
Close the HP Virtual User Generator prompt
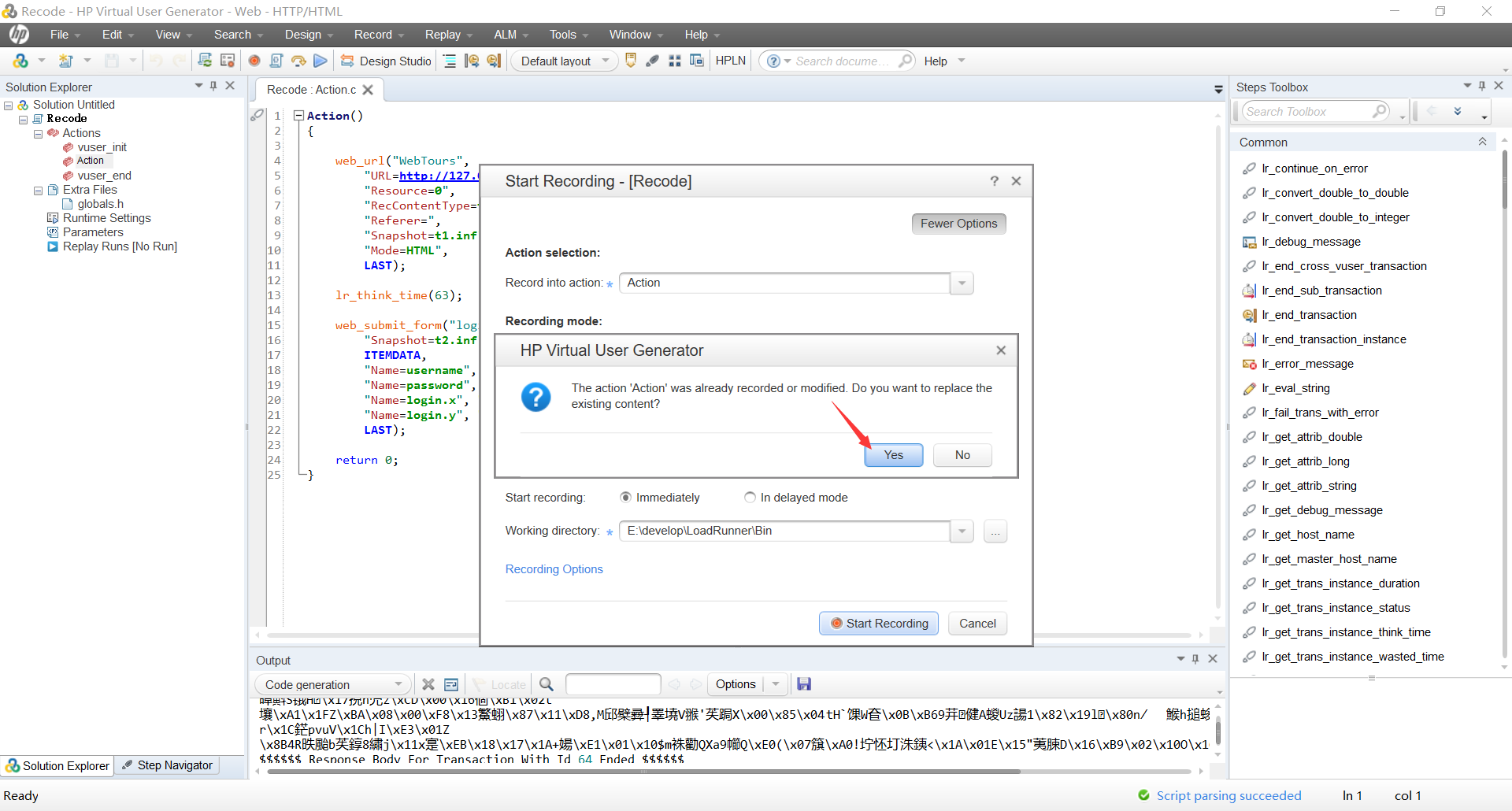point(1001,350)
